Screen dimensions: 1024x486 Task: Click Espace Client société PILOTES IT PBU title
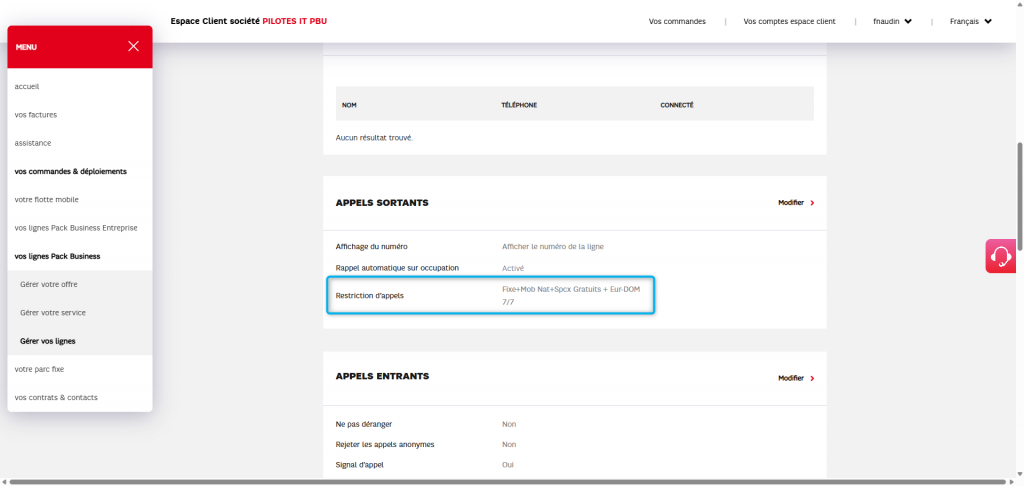click(249, 22)
